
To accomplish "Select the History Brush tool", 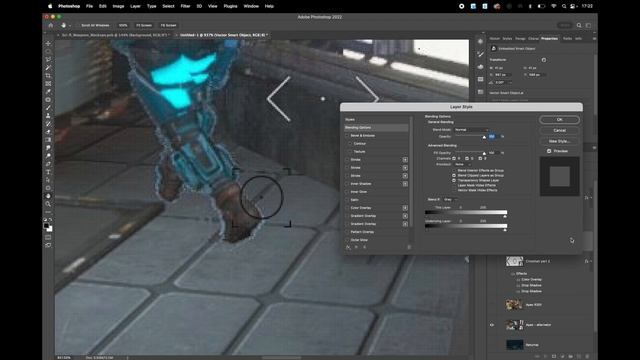I will tap(48, 124).
